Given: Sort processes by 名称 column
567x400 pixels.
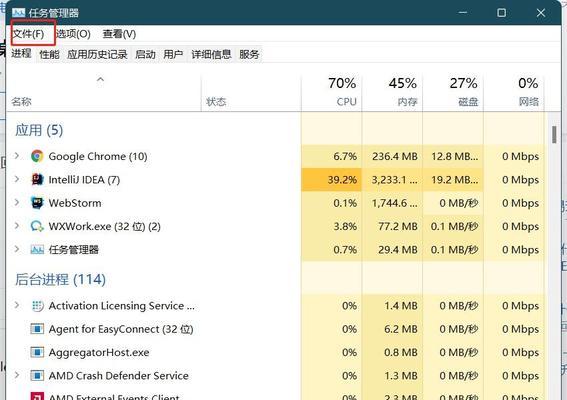Looking at the screenshot, I should (21, 102).
